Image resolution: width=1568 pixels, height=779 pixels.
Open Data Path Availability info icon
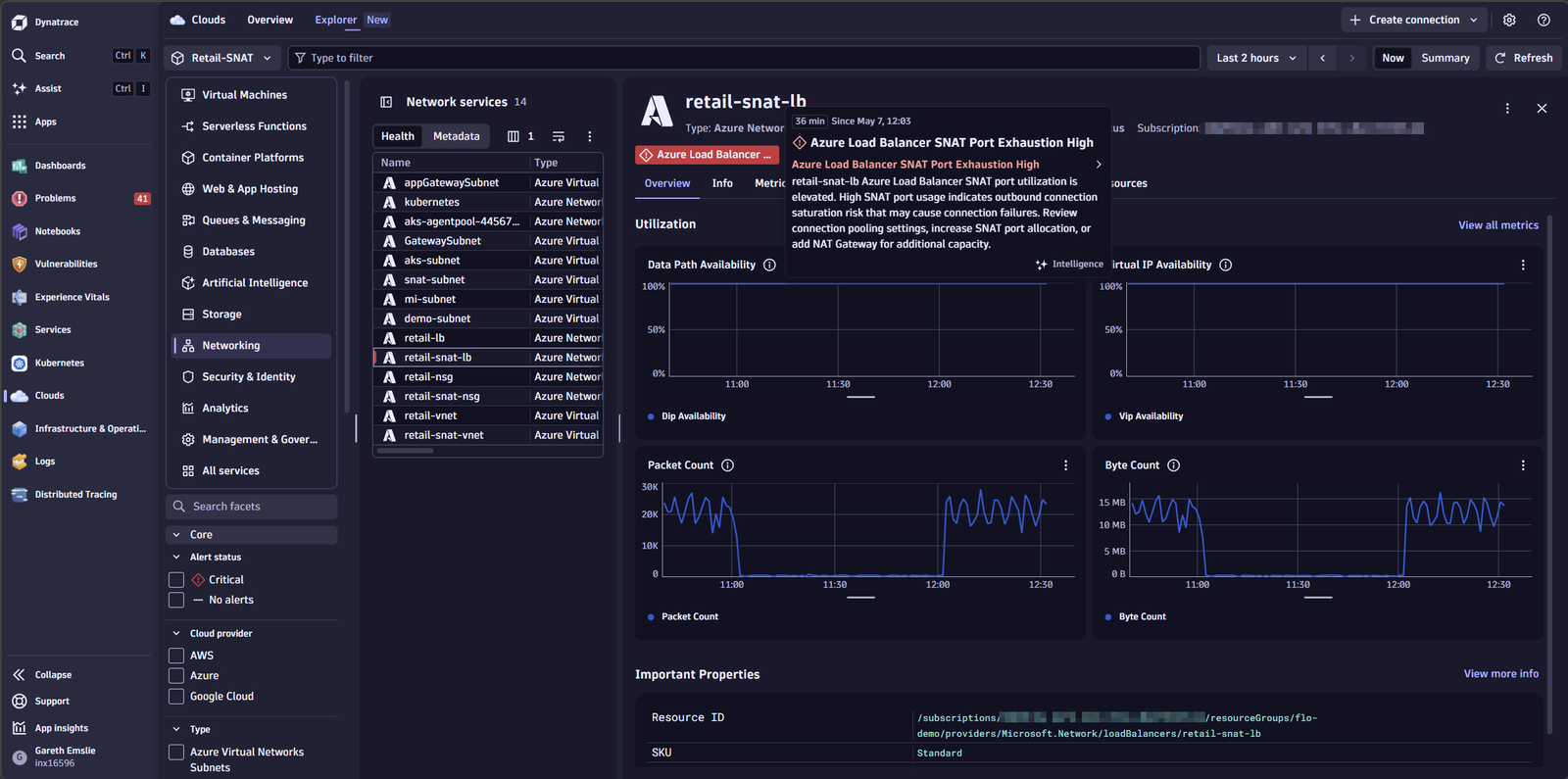(769, 265)
